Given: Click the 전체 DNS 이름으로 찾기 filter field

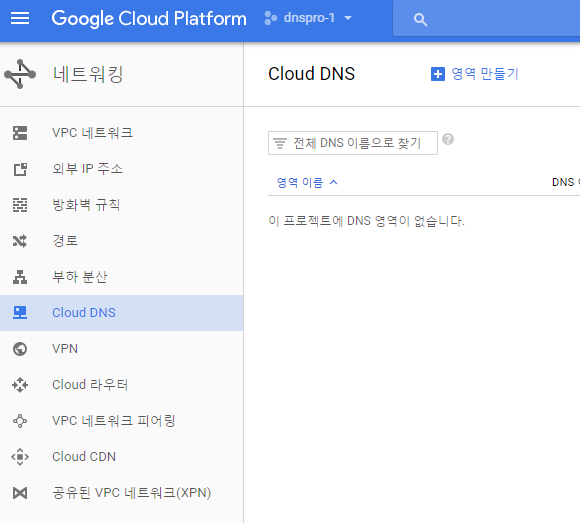Looking at the screenshot, I should click(353, 143).
